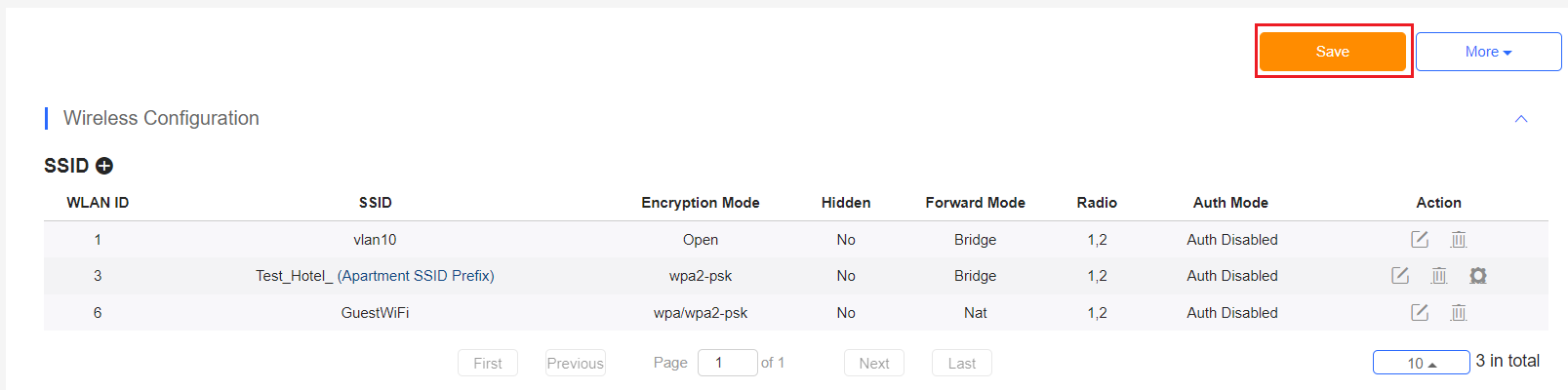Open gear settings for Test_Hotel_ SSID

click(1478, 276)
